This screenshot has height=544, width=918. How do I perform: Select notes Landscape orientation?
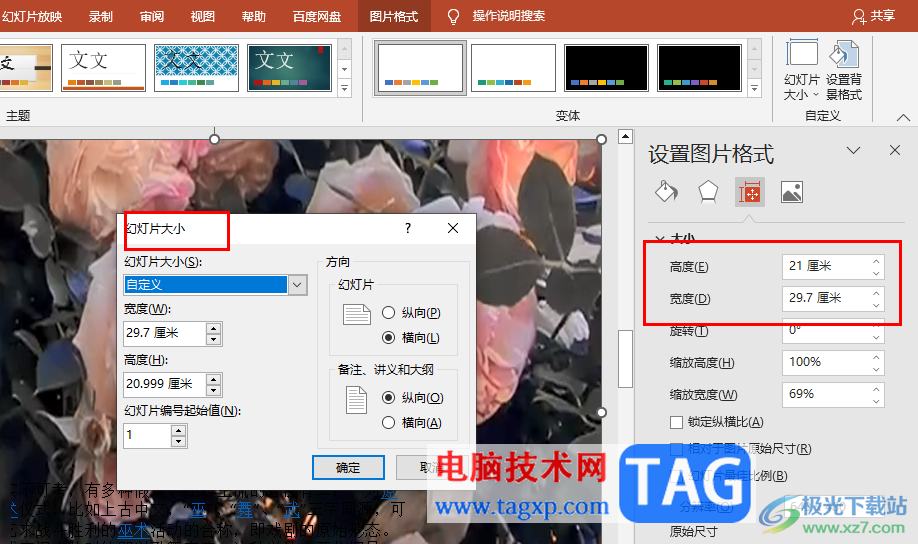pos(412,422)
